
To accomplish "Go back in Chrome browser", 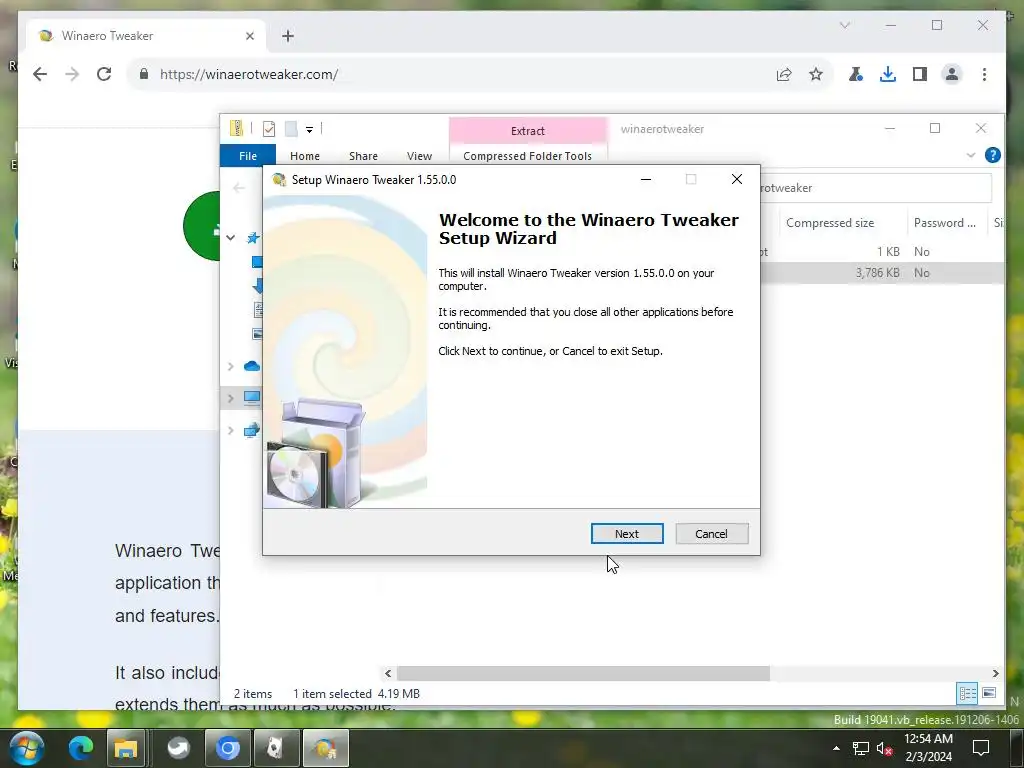I will tap(40, 74).
